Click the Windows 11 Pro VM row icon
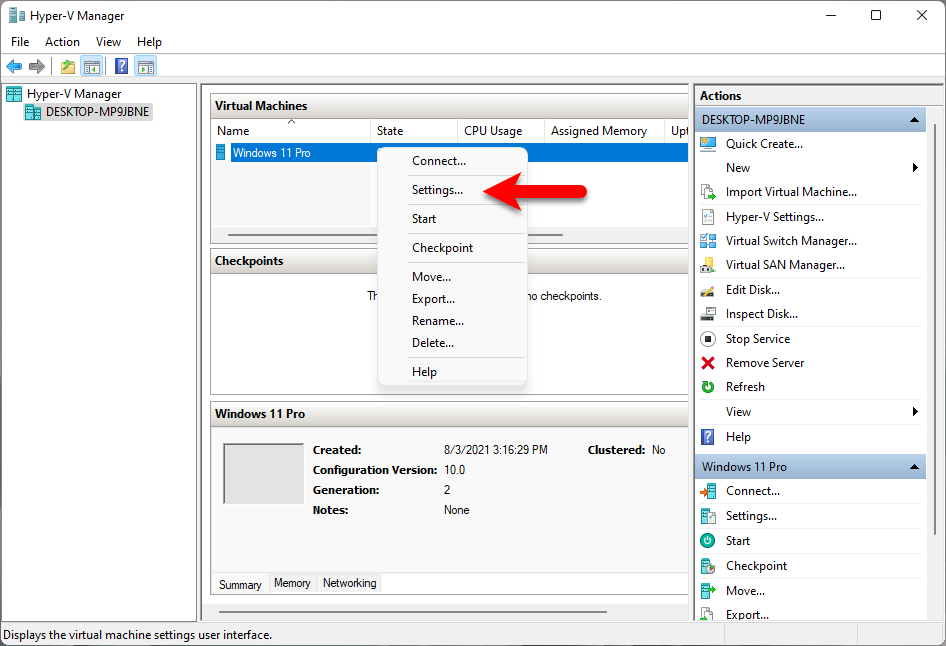This screenshot has height=646, width=946. [221, 153]
